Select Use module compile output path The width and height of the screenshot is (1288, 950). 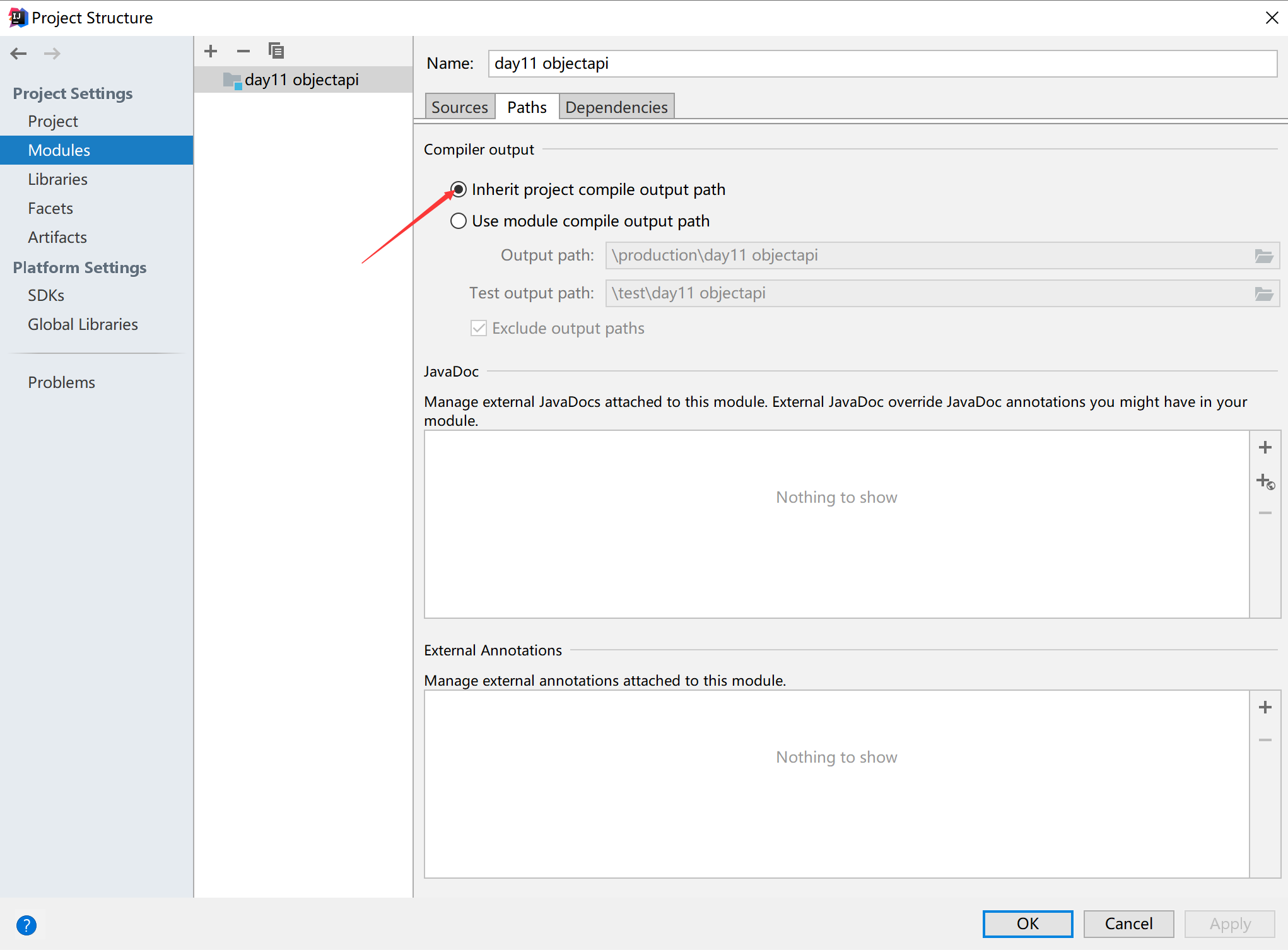(459, 221)
